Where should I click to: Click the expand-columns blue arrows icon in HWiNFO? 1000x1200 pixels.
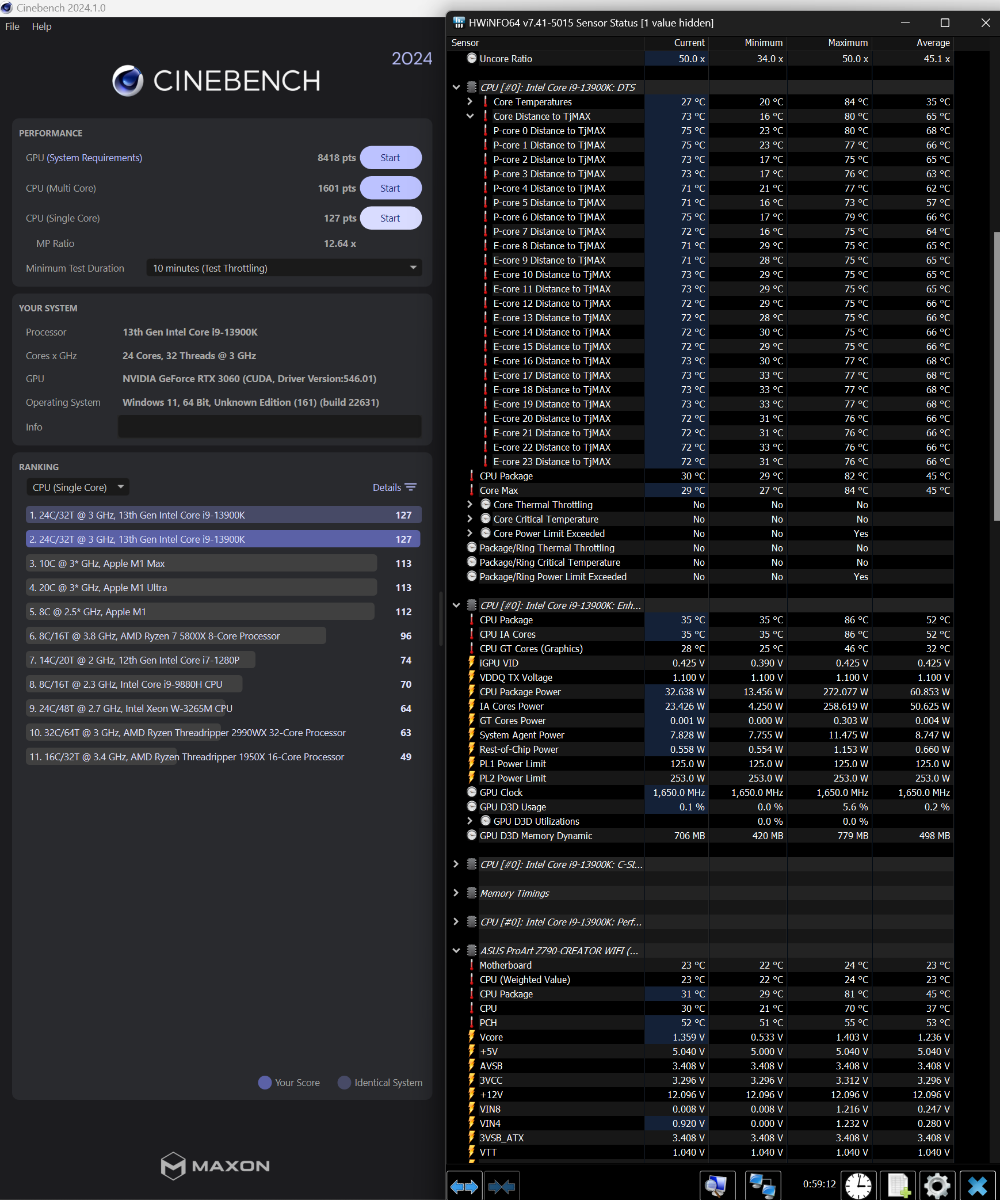[464, 1186]
